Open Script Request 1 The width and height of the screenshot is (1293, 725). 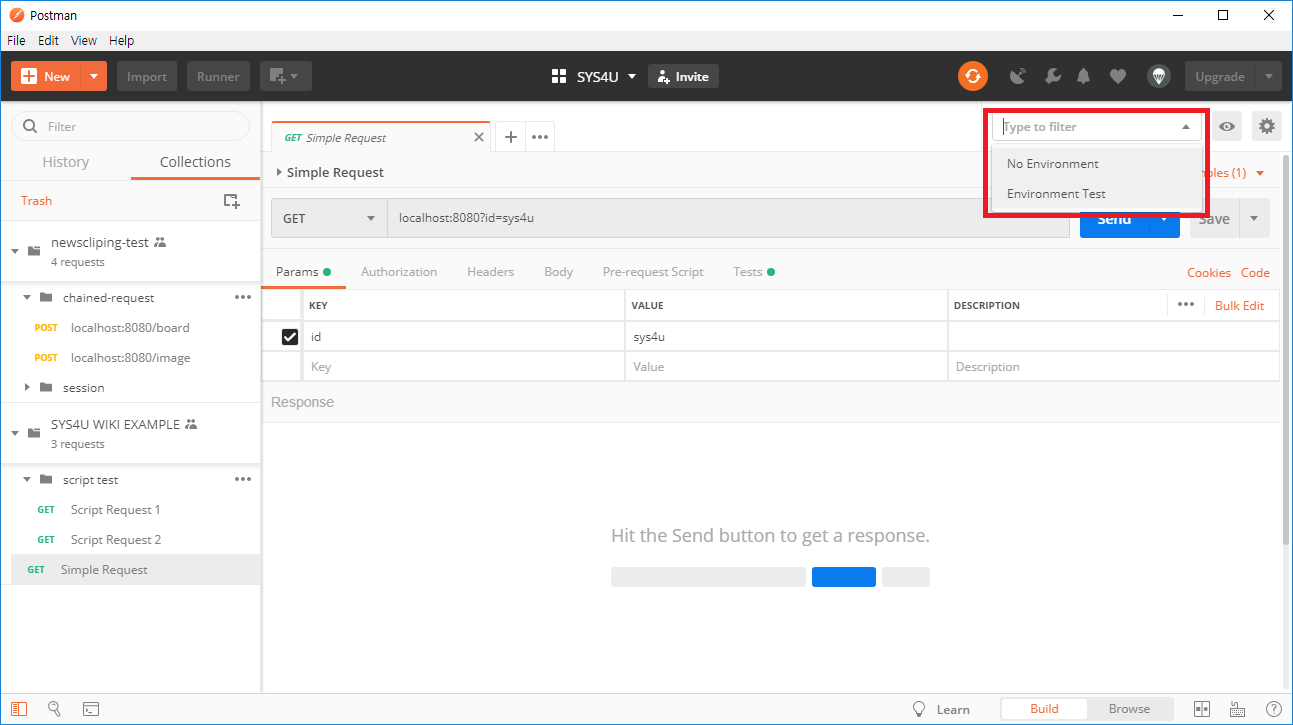(x=115, y=510)
